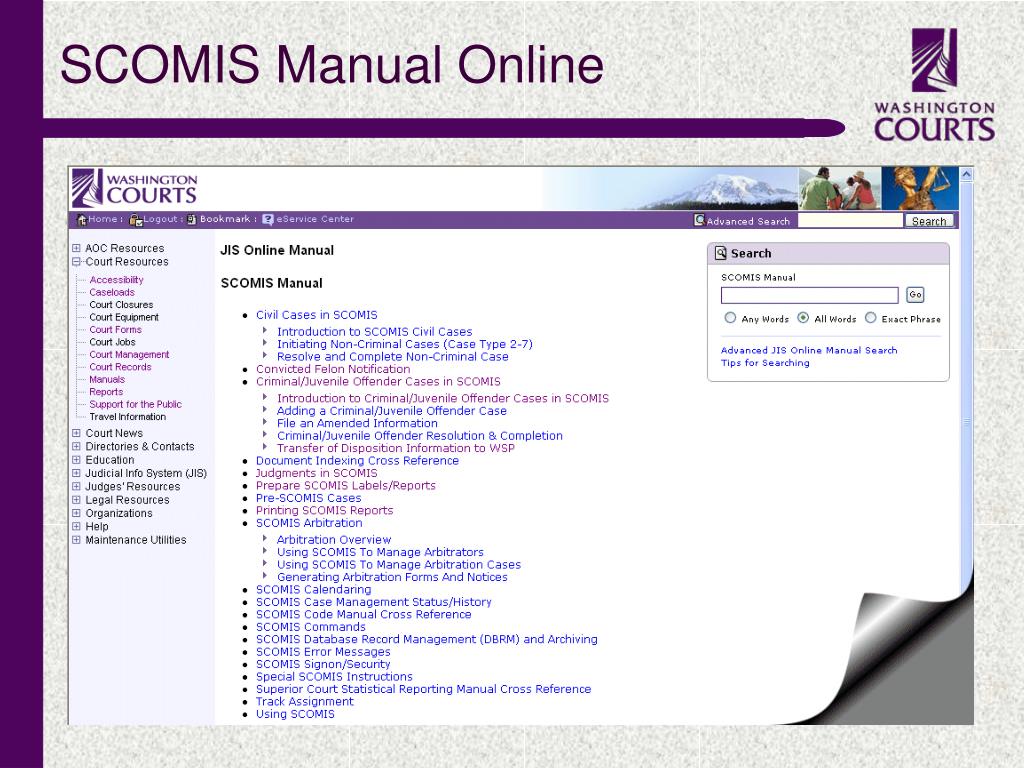The width and height of the screenshot is (1024, 768).
Task: Click the Bookmark link text
Action: pos(225,219)
